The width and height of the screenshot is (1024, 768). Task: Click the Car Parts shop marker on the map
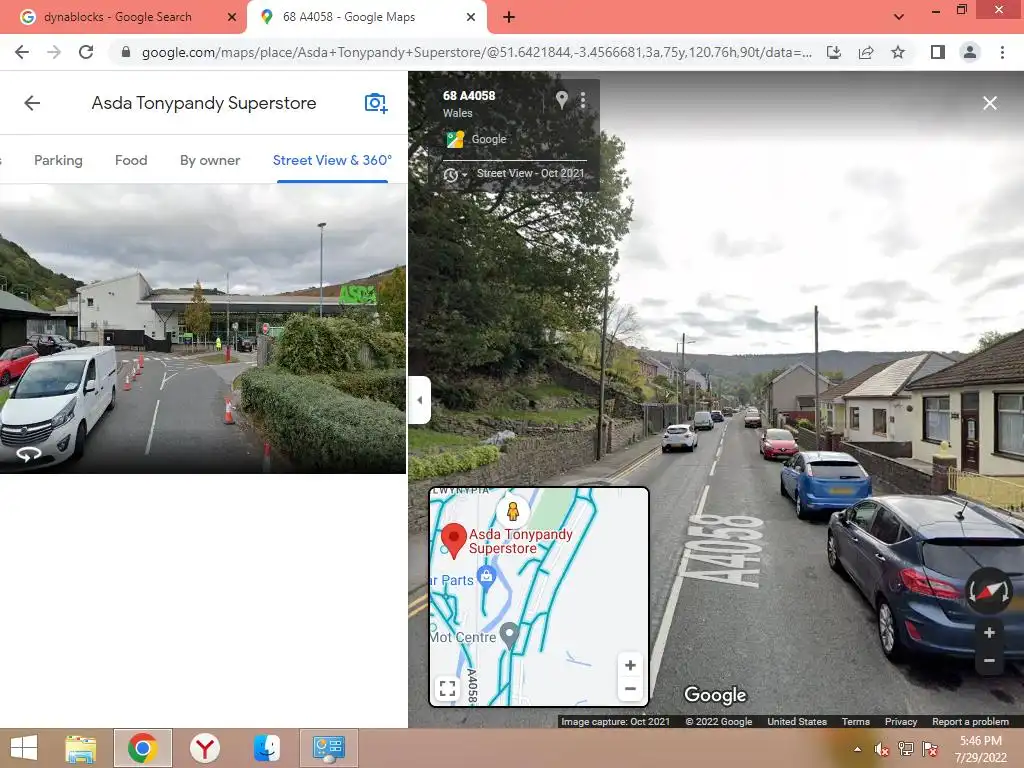tap(486, 576)
